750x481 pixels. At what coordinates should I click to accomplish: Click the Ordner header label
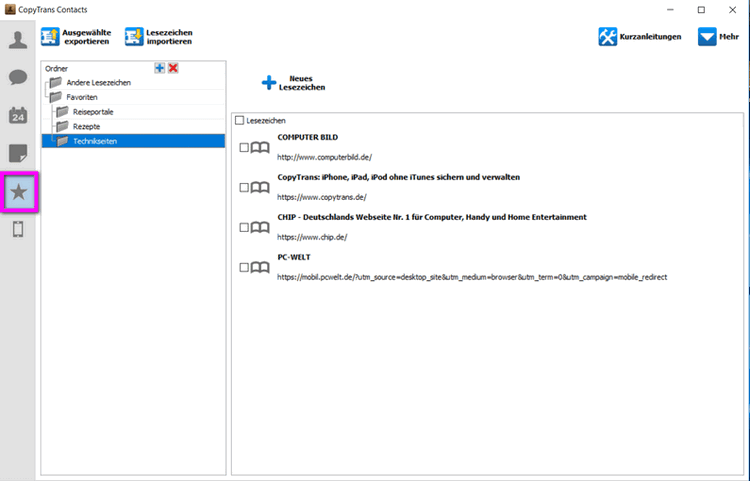[56, 68]
